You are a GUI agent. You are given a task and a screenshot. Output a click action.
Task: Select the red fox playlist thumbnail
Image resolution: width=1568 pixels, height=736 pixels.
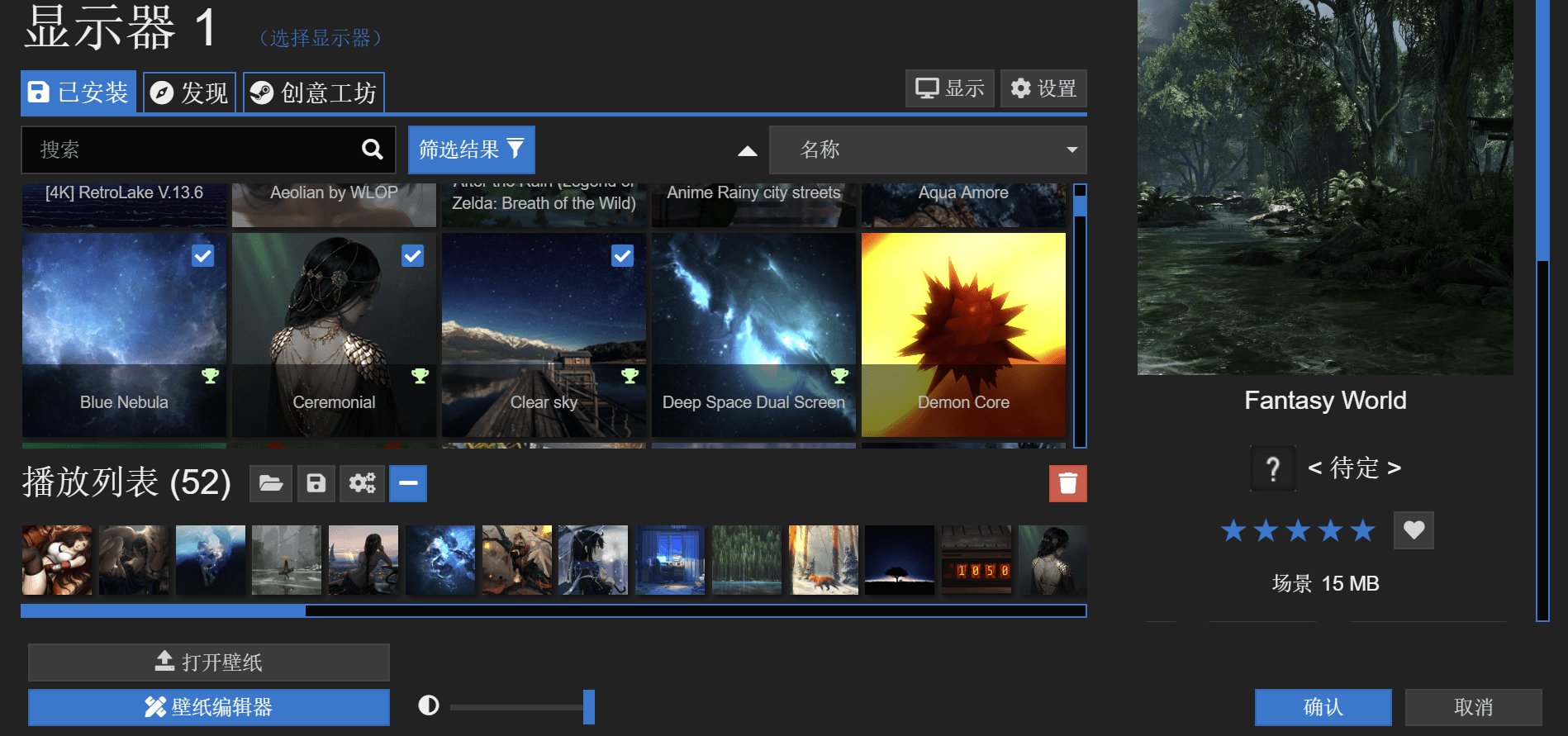[823, 560]
